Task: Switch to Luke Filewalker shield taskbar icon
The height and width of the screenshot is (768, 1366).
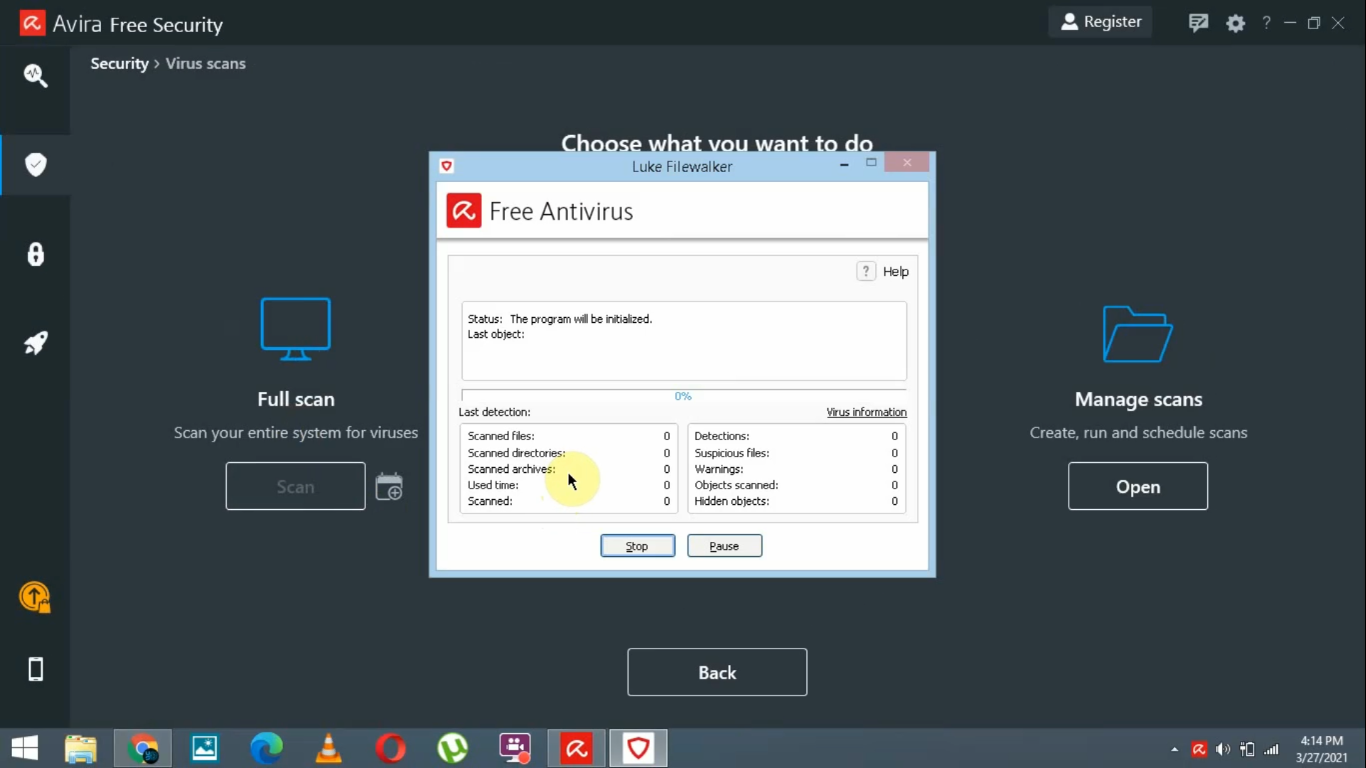Action: [x=638, y=748]
